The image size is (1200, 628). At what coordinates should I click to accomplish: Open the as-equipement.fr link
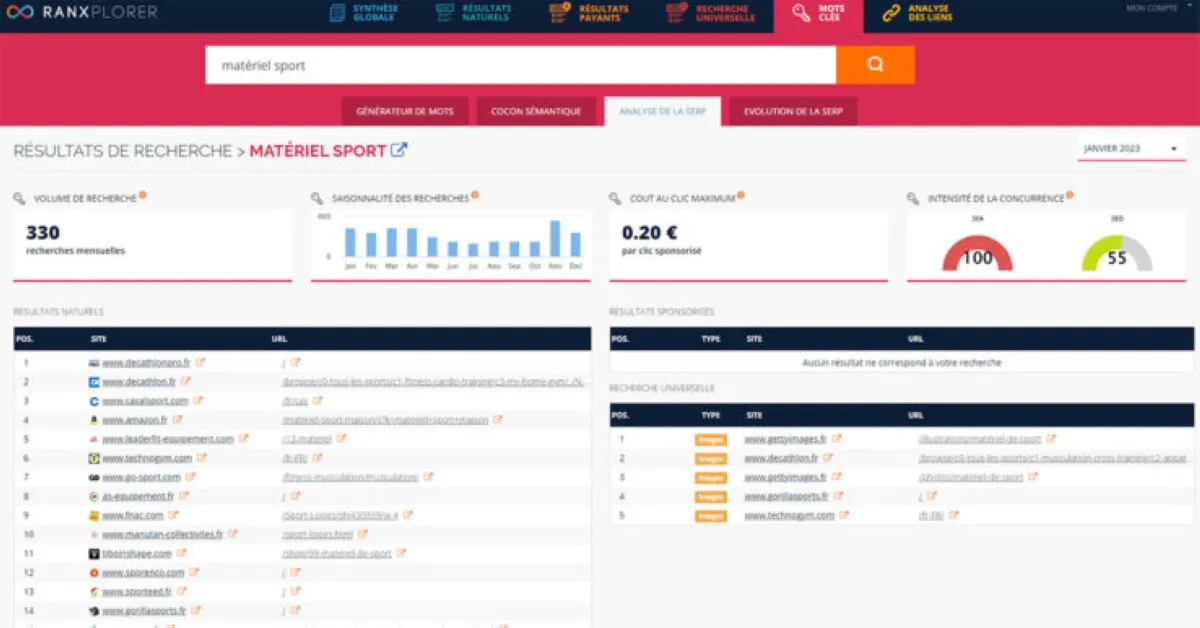(138, 496)
